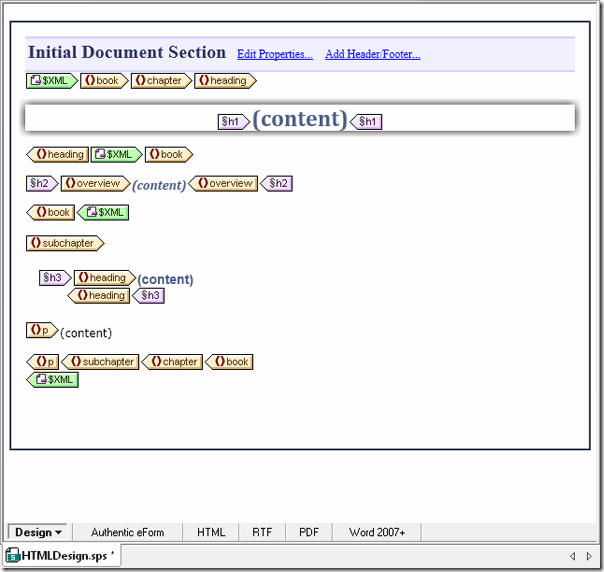Select the opening §h3 format tag
Viewport: 604px width, 572px height.
point(55,278)
